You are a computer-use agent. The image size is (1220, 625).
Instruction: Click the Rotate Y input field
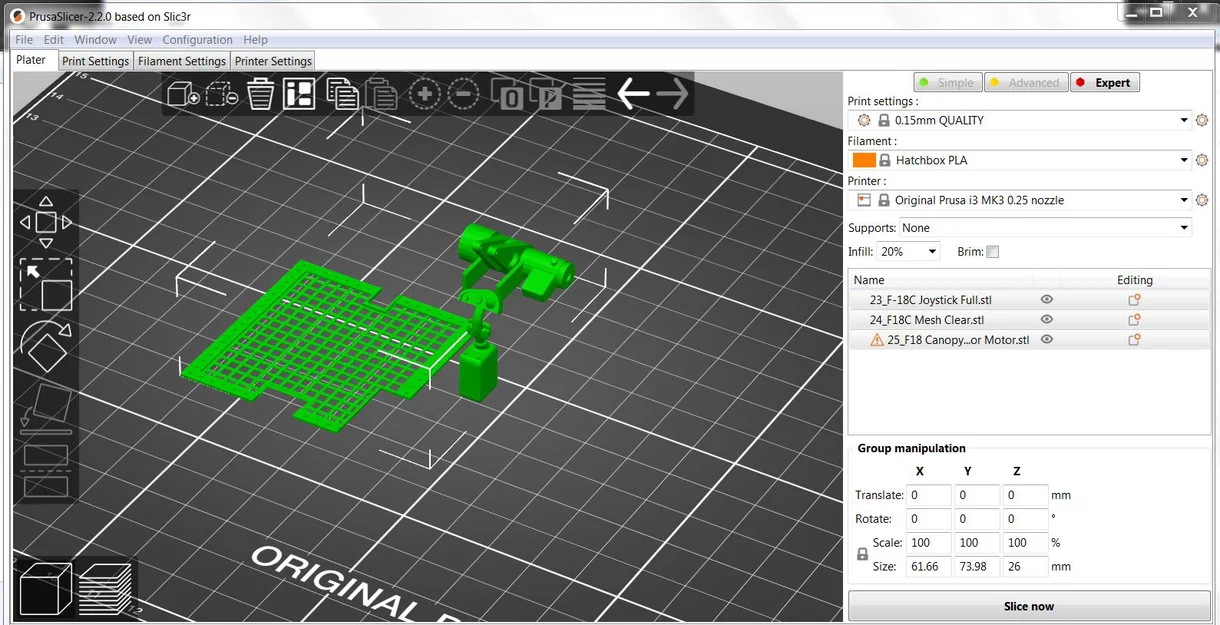pyautogui.click(x=977, y=519)
